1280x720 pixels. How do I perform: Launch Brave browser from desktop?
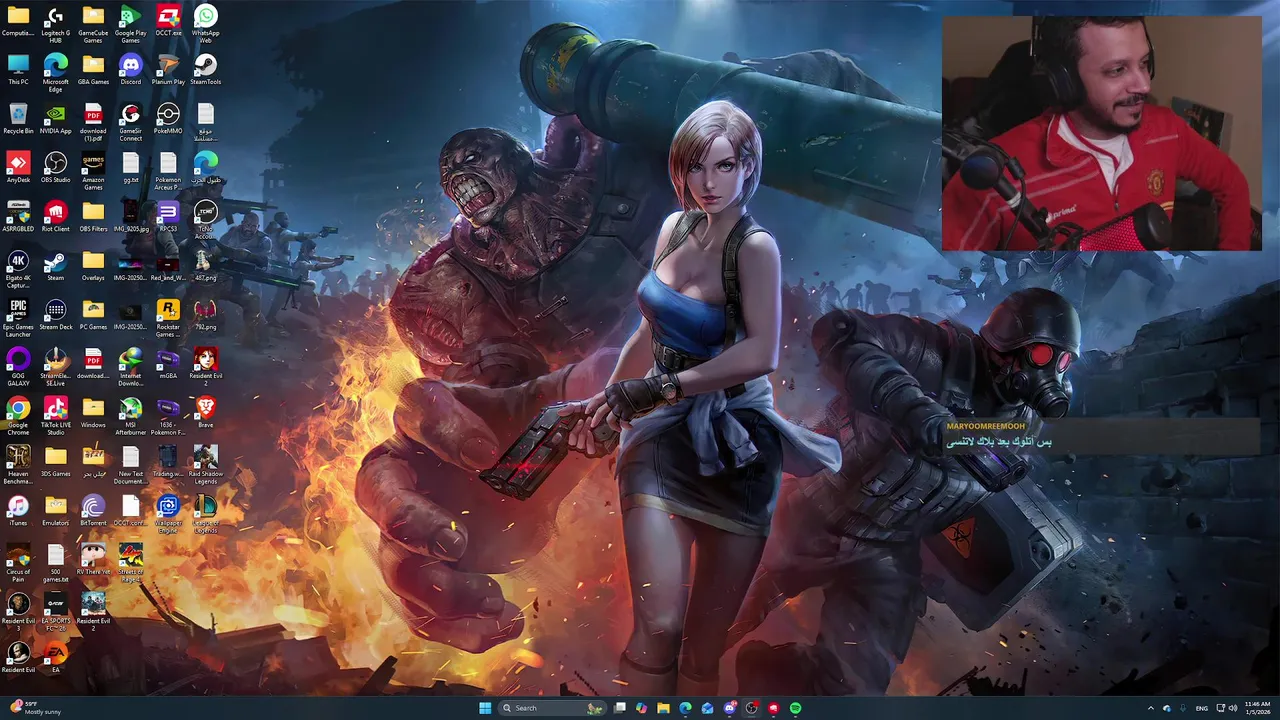pyautogui.click(x=206, y=412)
